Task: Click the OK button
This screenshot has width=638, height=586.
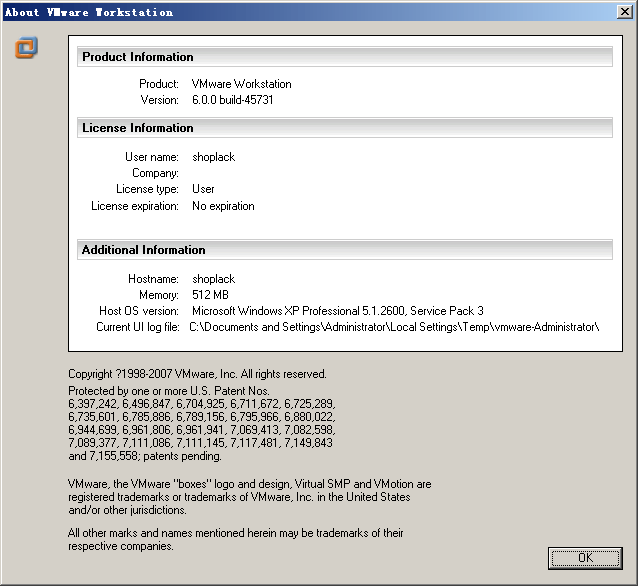Action: 585,558
